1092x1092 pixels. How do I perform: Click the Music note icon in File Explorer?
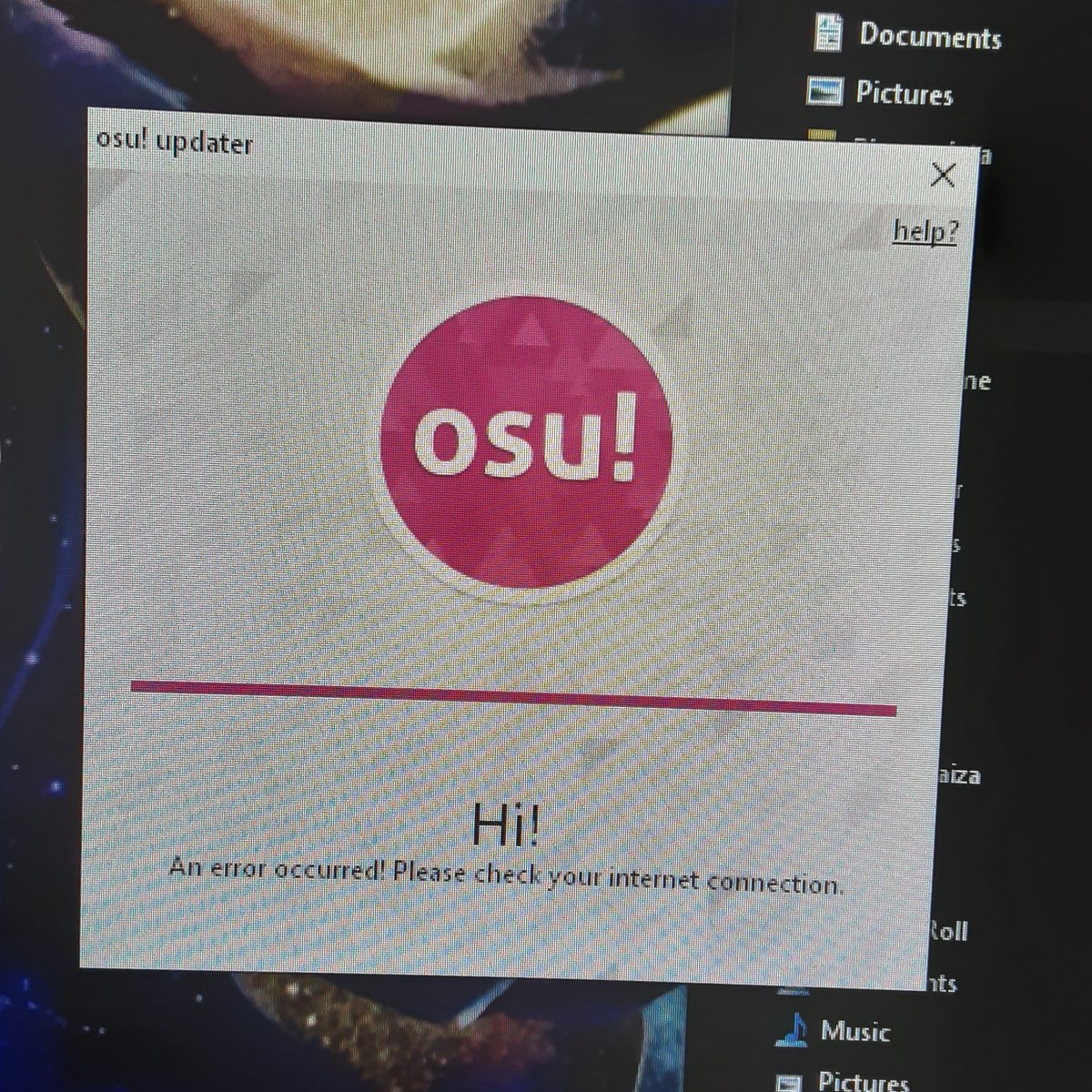tap(792, 1028)
